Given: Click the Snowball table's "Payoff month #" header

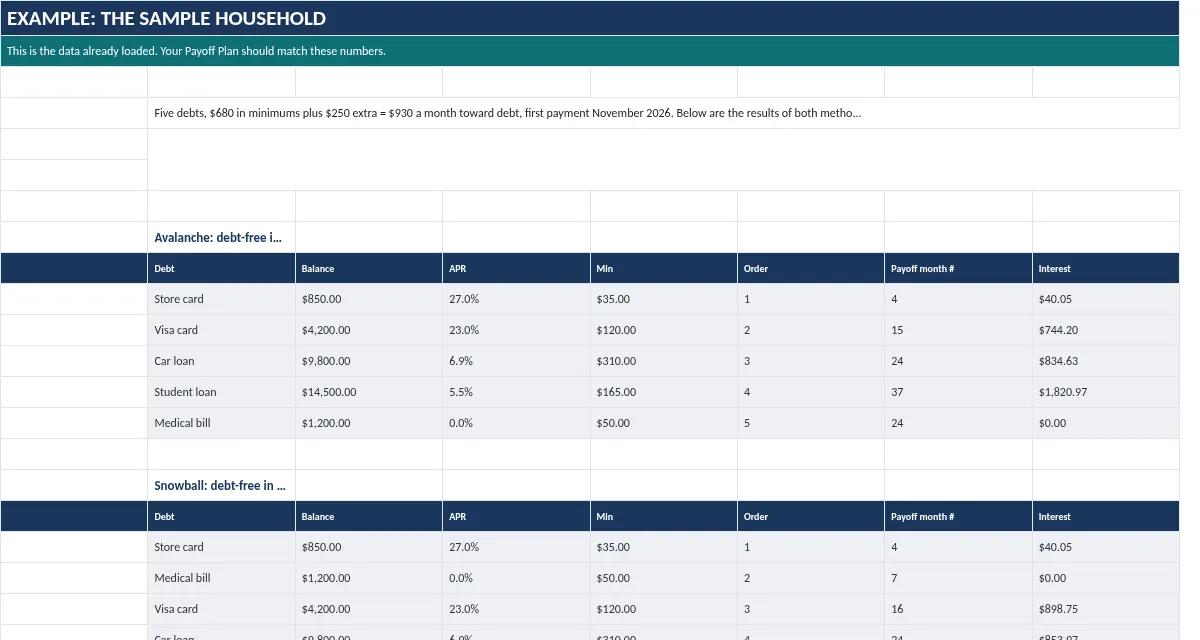Looking at the screenshot, I should [958, 516].
